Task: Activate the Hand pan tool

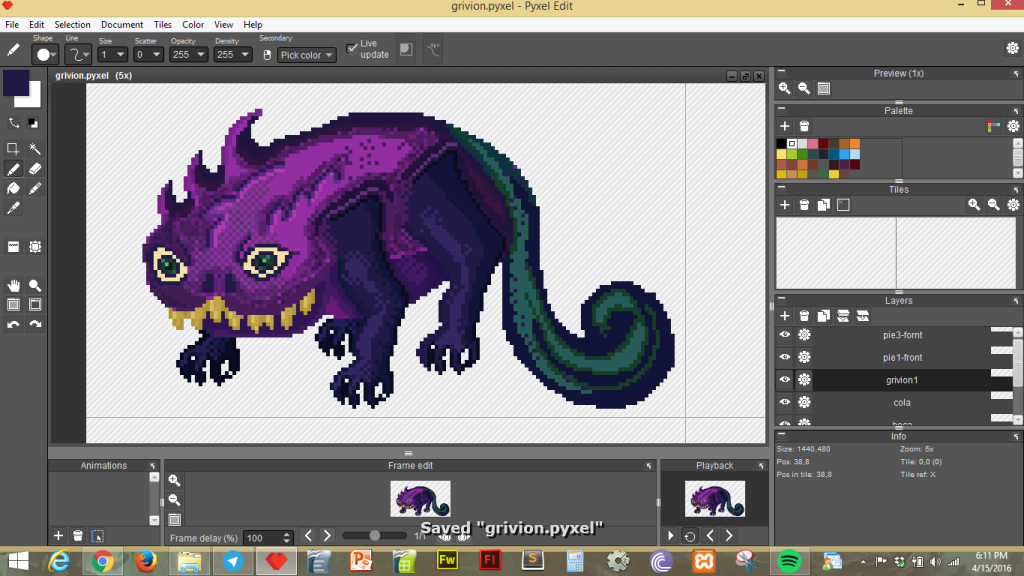Action: pyautogui.click(x=14, y=285)
